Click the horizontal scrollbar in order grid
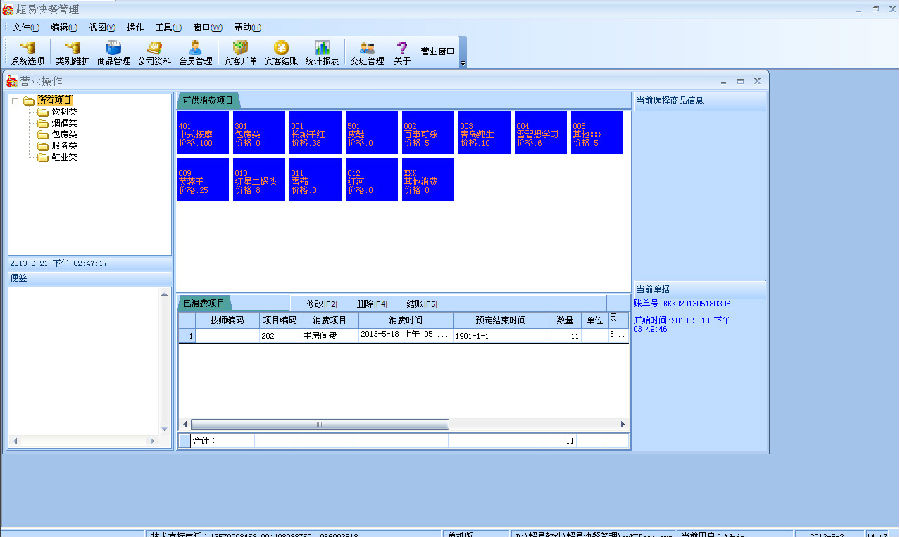This screenshot has height=537, width=899. point(320,425)
